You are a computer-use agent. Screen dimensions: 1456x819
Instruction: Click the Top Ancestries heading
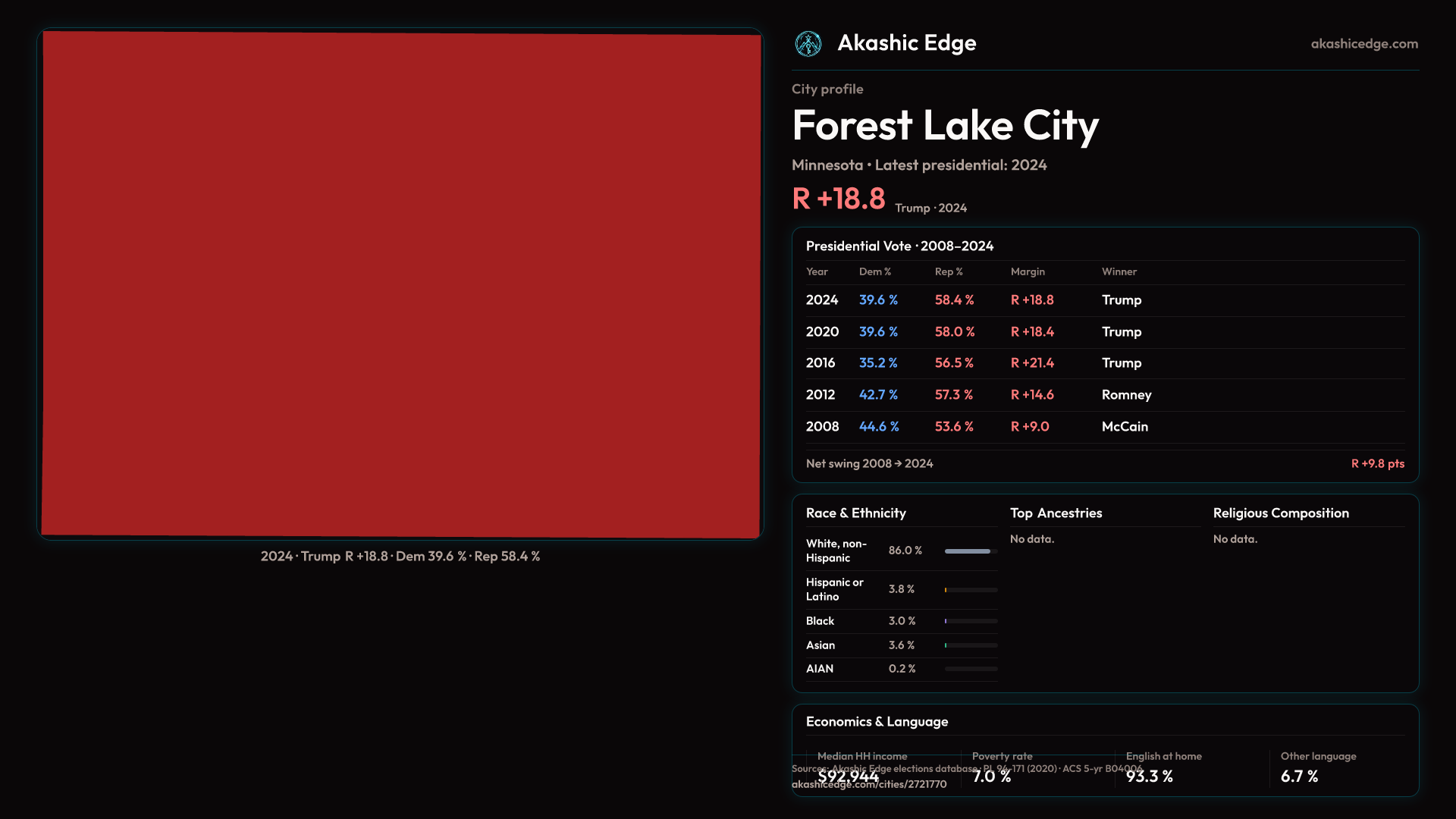pyautogui.click(x=1056, y=513)
